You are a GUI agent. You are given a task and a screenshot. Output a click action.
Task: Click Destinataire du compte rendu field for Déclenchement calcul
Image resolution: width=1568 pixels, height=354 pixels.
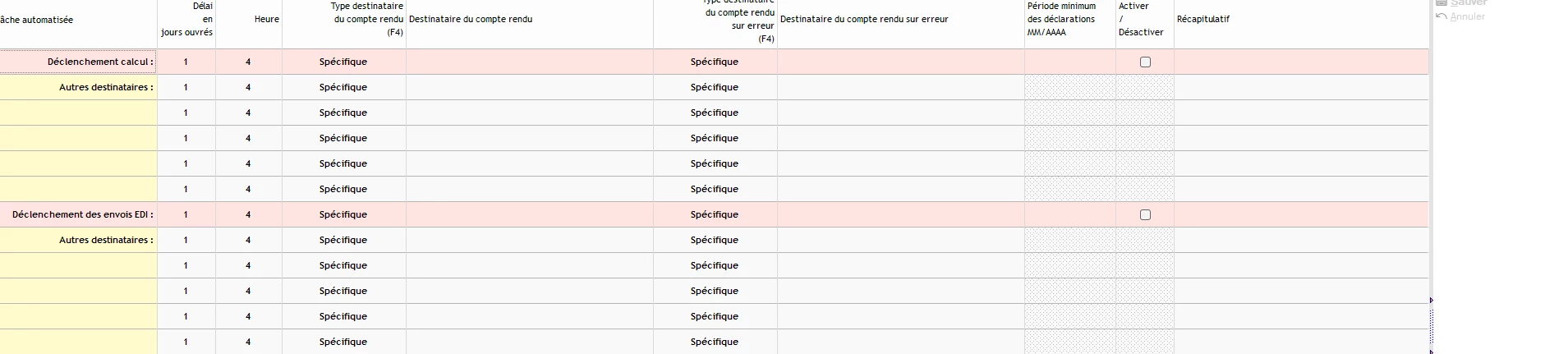tap(530, 62)
